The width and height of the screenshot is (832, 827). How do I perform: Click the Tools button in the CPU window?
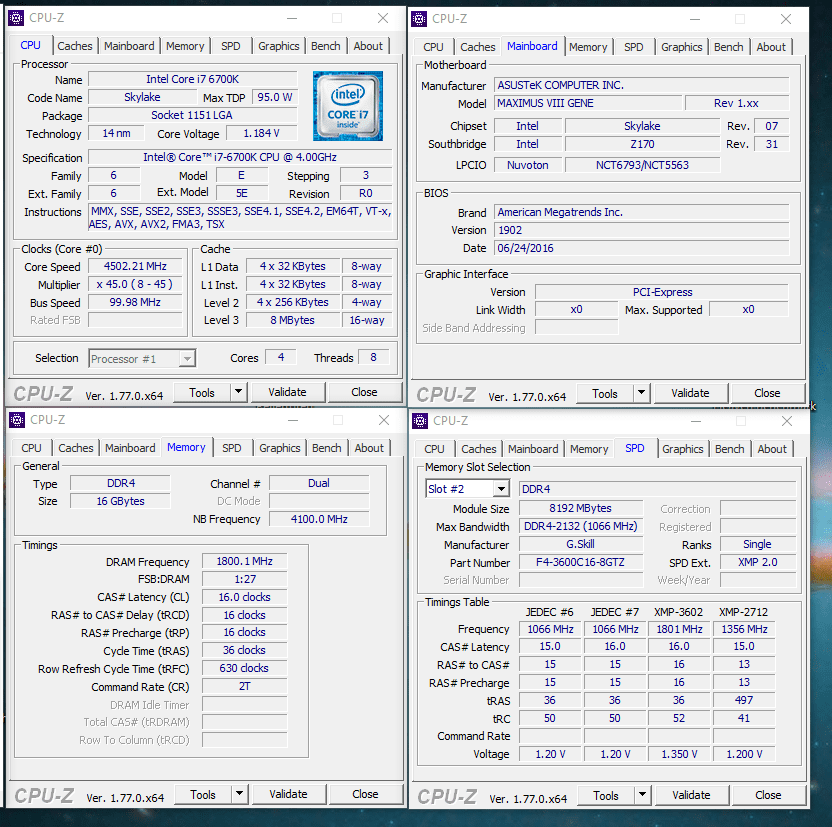(202, 393)
